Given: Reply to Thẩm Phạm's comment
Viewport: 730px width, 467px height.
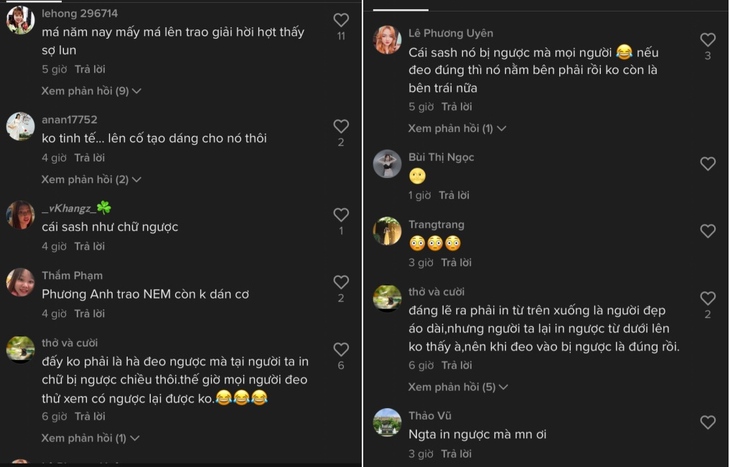Looking at the screenshot, I should [89, 314].
